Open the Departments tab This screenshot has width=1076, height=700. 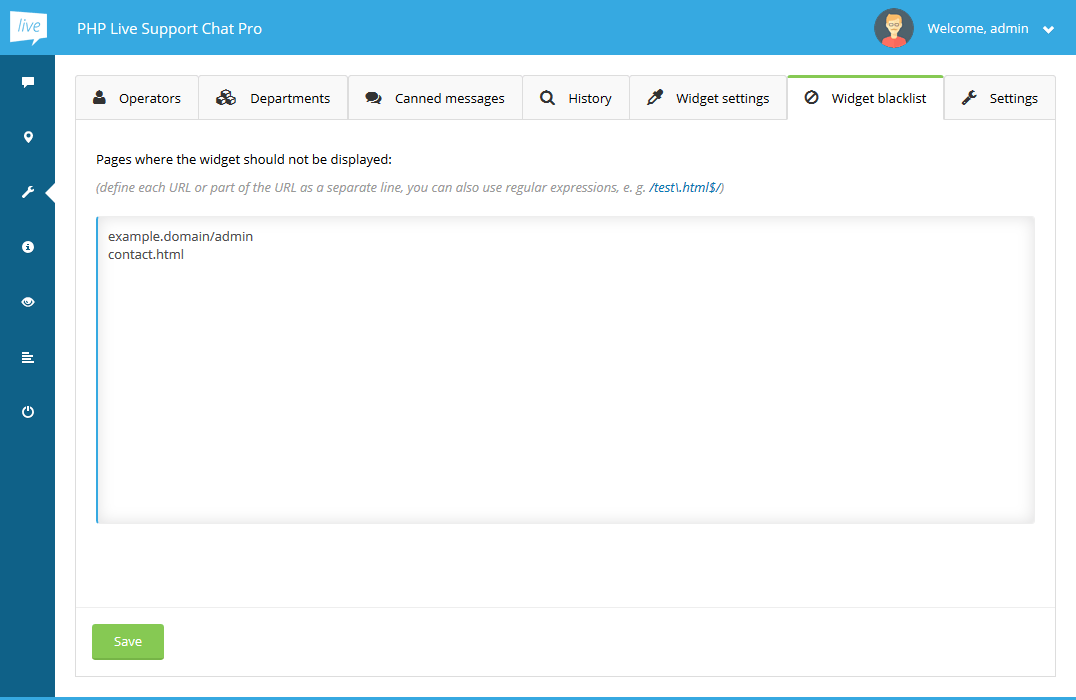pos(273,98)
